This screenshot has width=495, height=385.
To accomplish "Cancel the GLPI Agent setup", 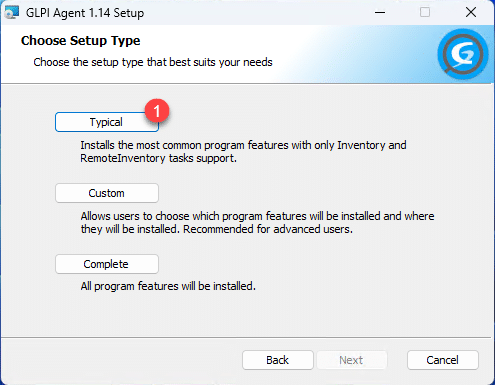I will pyautogui.click(x=443, y=360).
